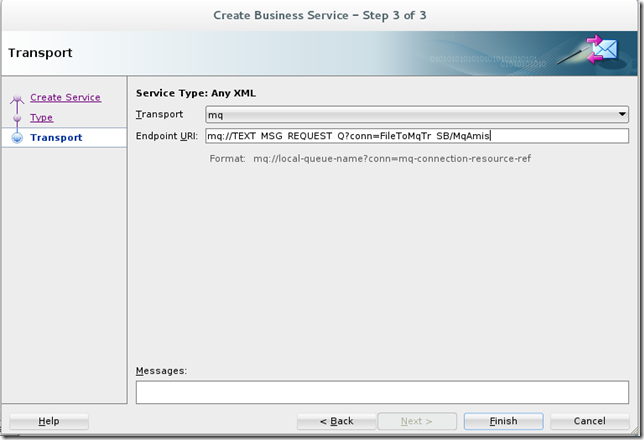Expand the Transport dropdown arrow
The image size is (644, 440).
pyautogui.click(x=622, y=115)
